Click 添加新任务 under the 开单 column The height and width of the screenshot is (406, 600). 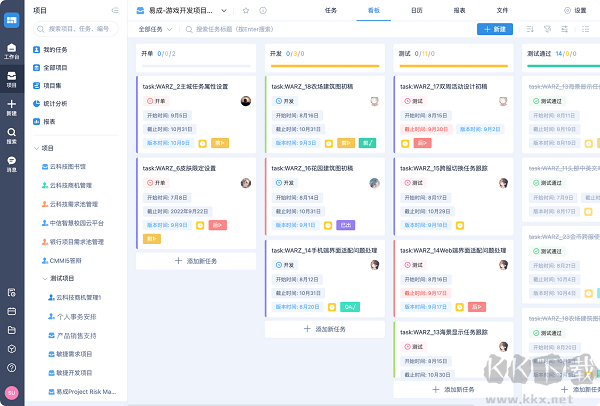(196, 261)
